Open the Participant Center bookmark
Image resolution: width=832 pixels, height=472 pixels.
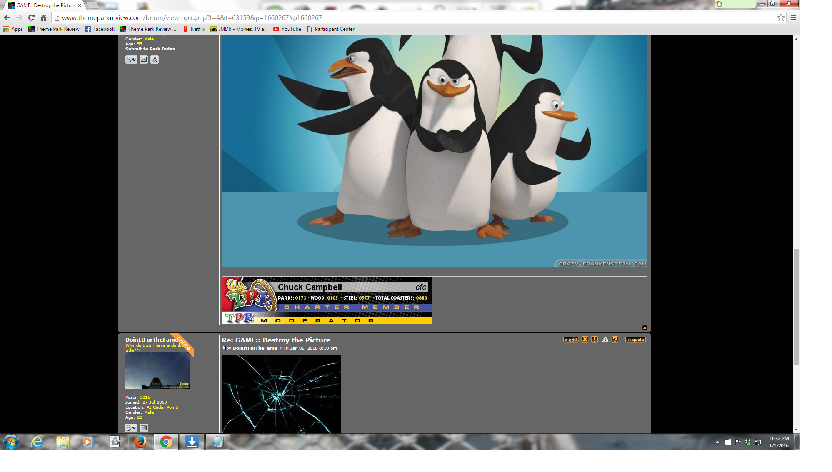[x=331, y=29]
